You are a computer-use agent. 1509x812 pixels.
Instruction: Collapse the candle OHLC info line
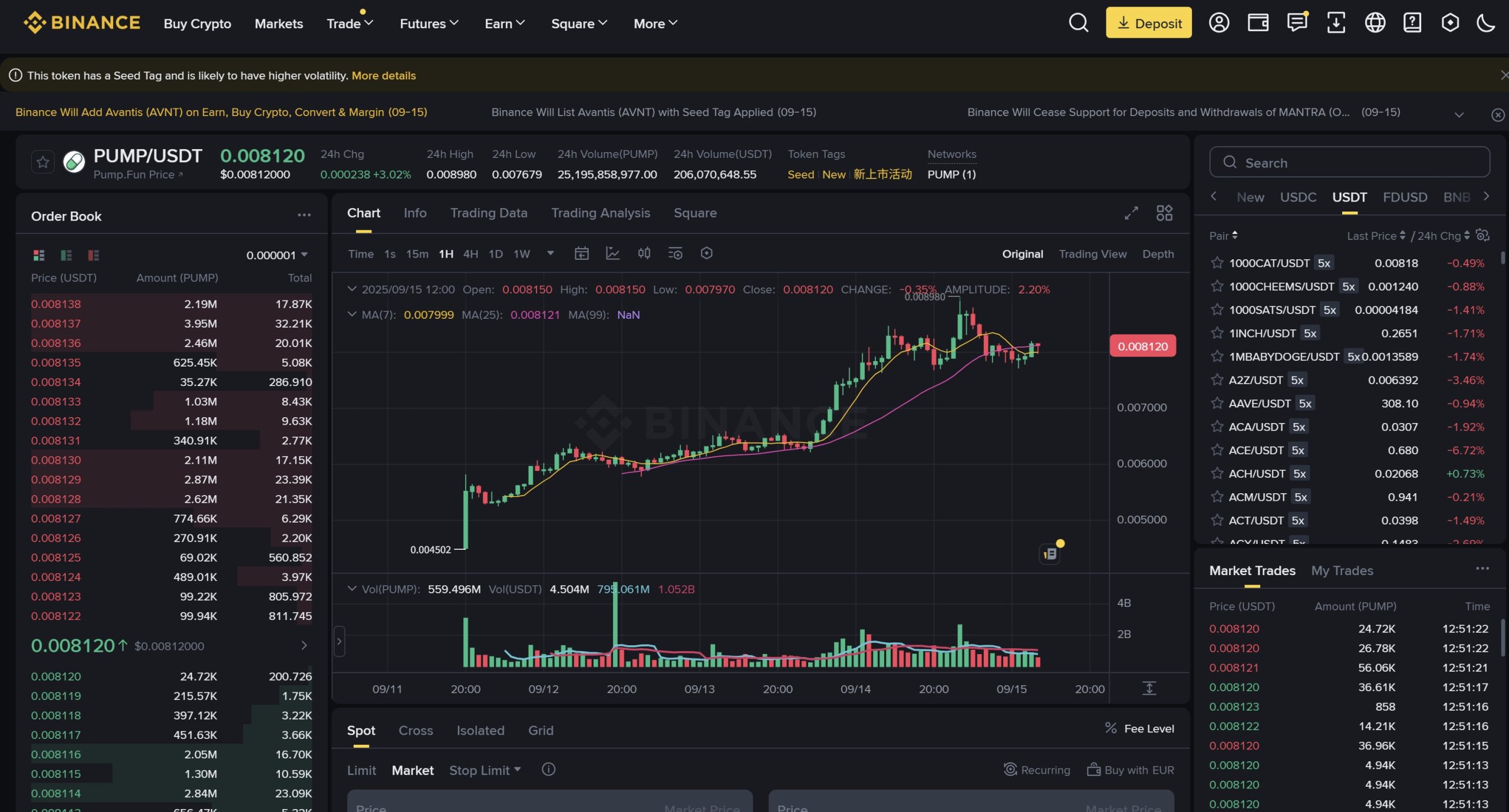click(352, 289)
